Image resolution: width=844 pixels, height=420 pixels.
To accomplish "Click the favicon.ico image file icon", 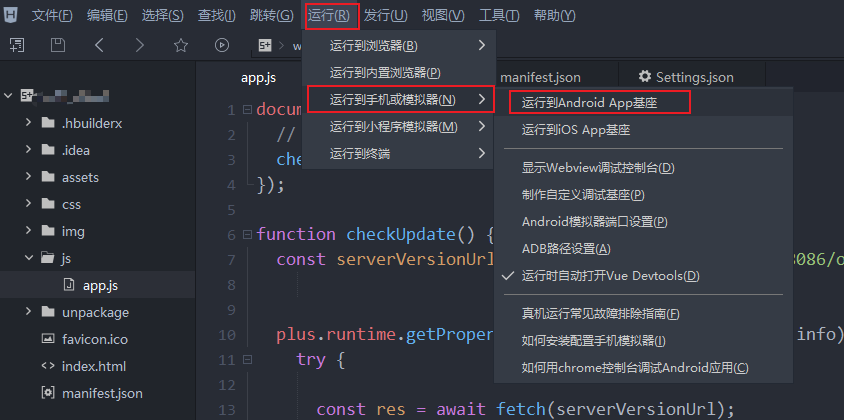I will pos(48,339).
